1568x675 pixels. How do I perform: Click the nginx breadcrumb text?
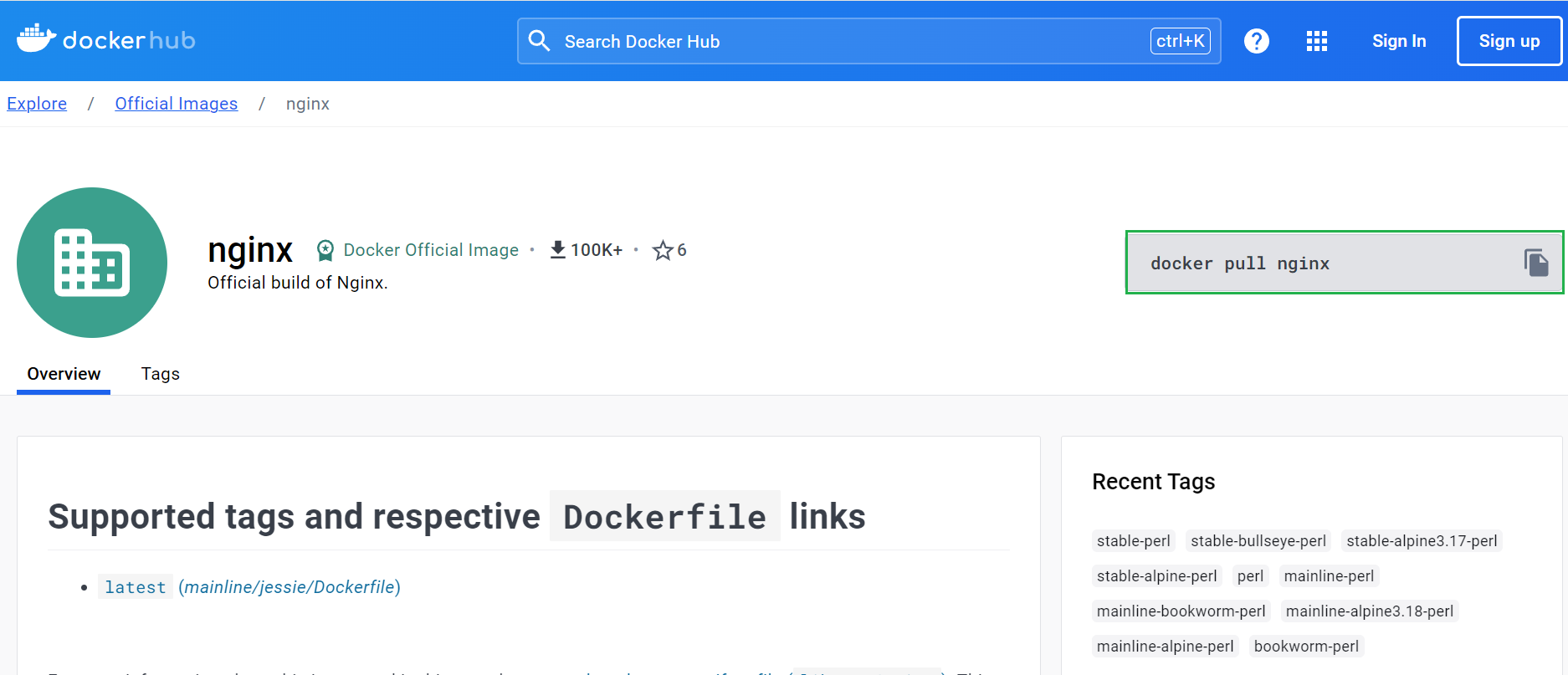(x=308, y=104)
